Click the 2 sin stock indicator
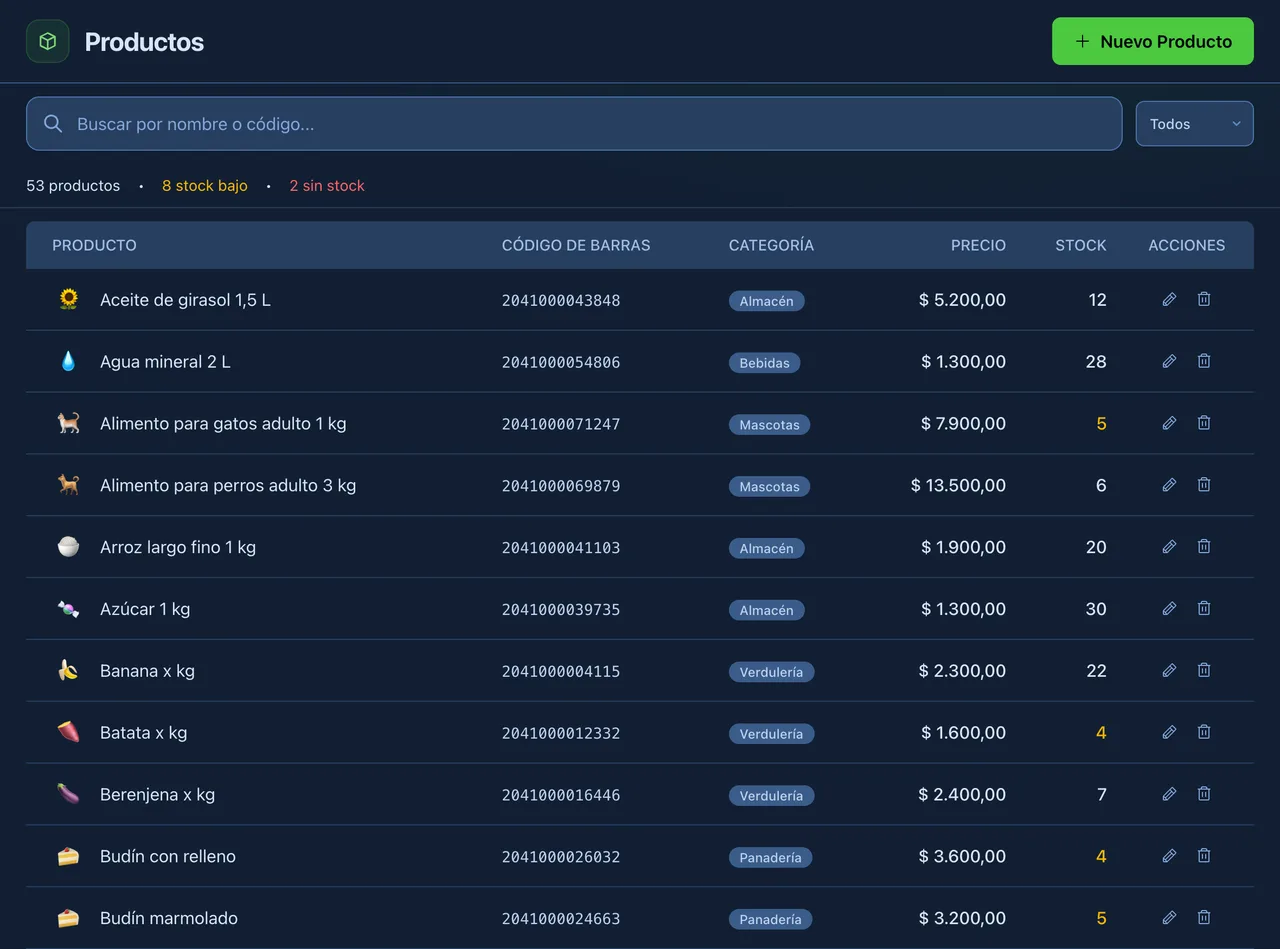Image resolution: width=1280 pixels, height=949 pixels. coord(327,186)
